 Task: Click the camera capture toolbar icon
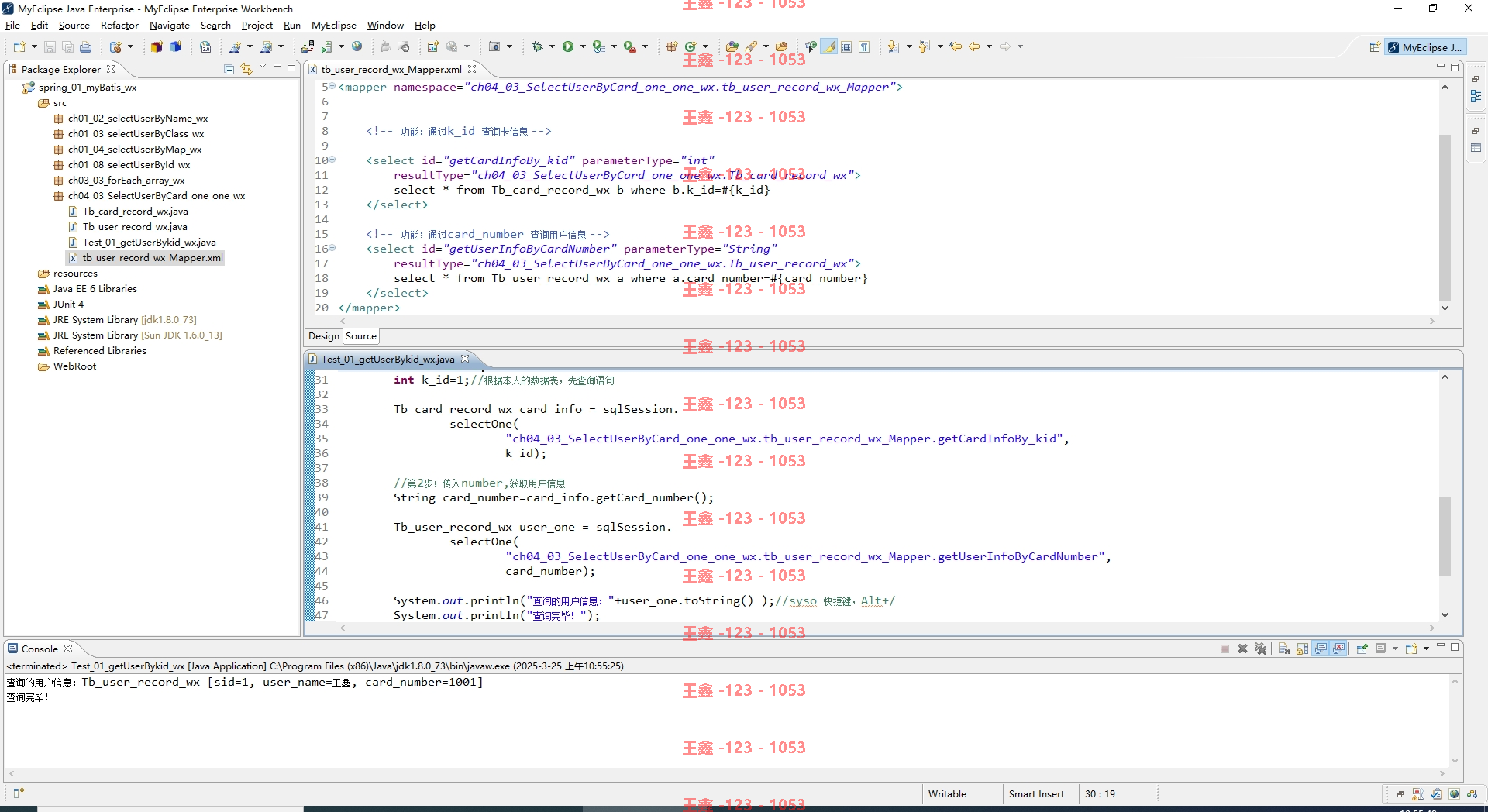click(494, 46)
